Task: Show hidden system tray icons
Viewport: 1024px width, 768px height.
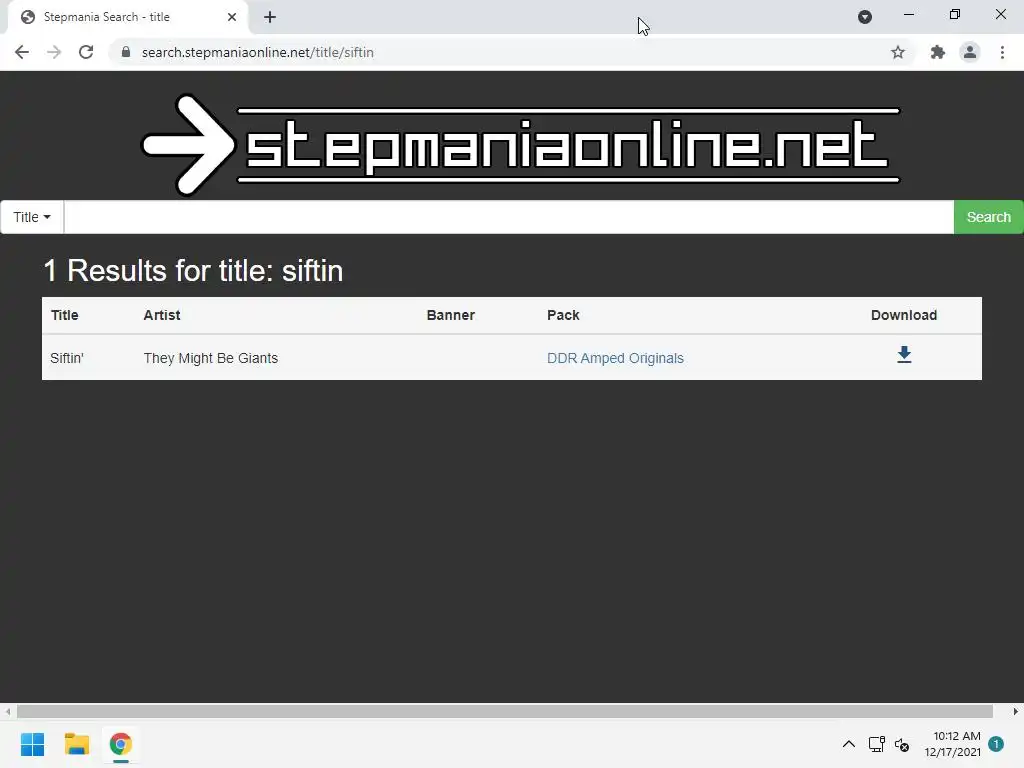Action: [x=848, y=744]
